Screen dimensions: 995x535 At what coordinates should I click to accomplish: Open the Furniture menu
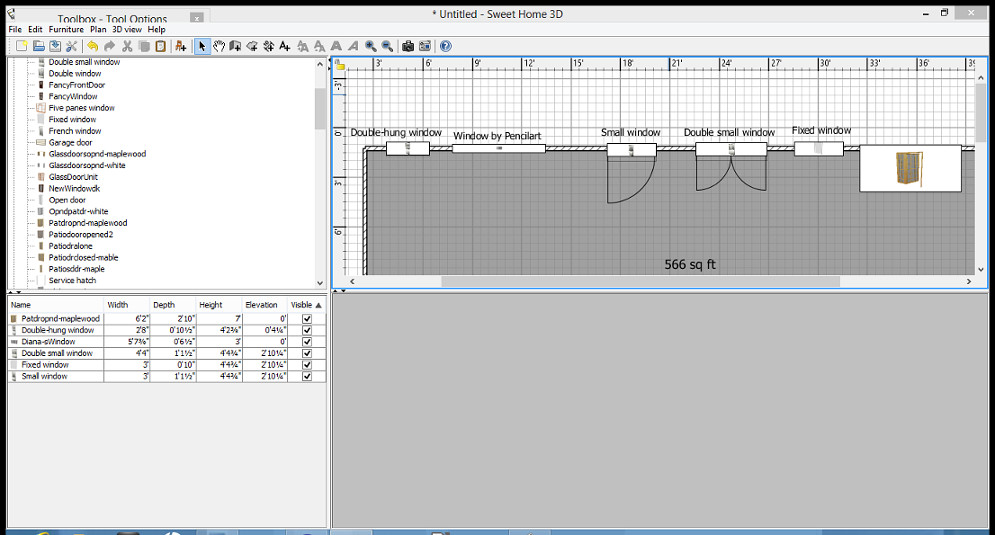point(66,30)
